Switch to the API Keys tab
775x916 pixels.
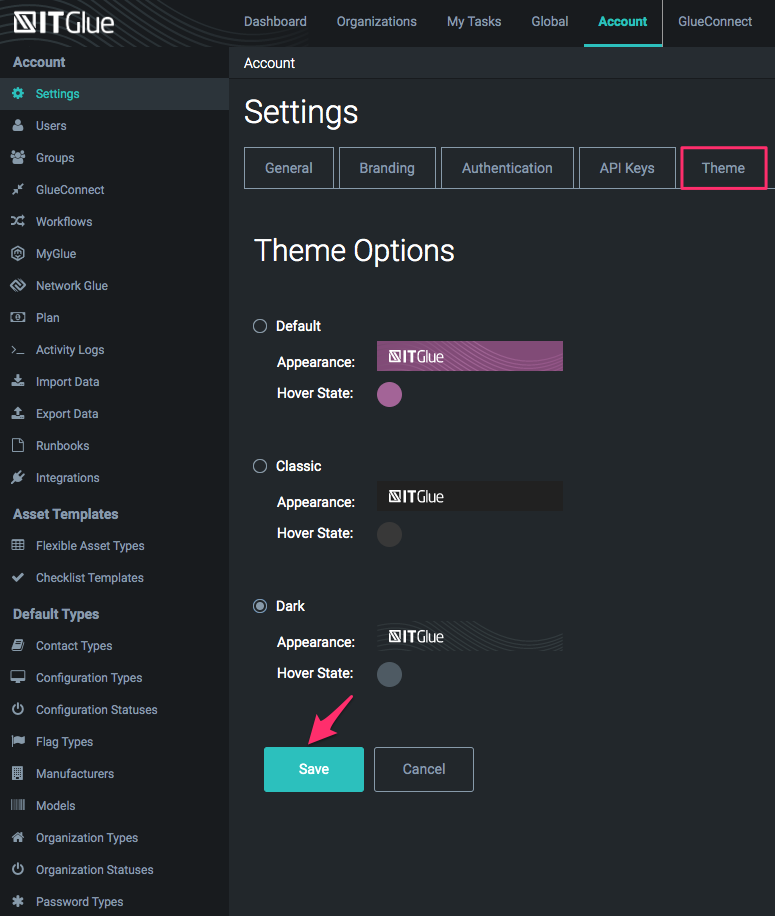click(x=627, y=168)
